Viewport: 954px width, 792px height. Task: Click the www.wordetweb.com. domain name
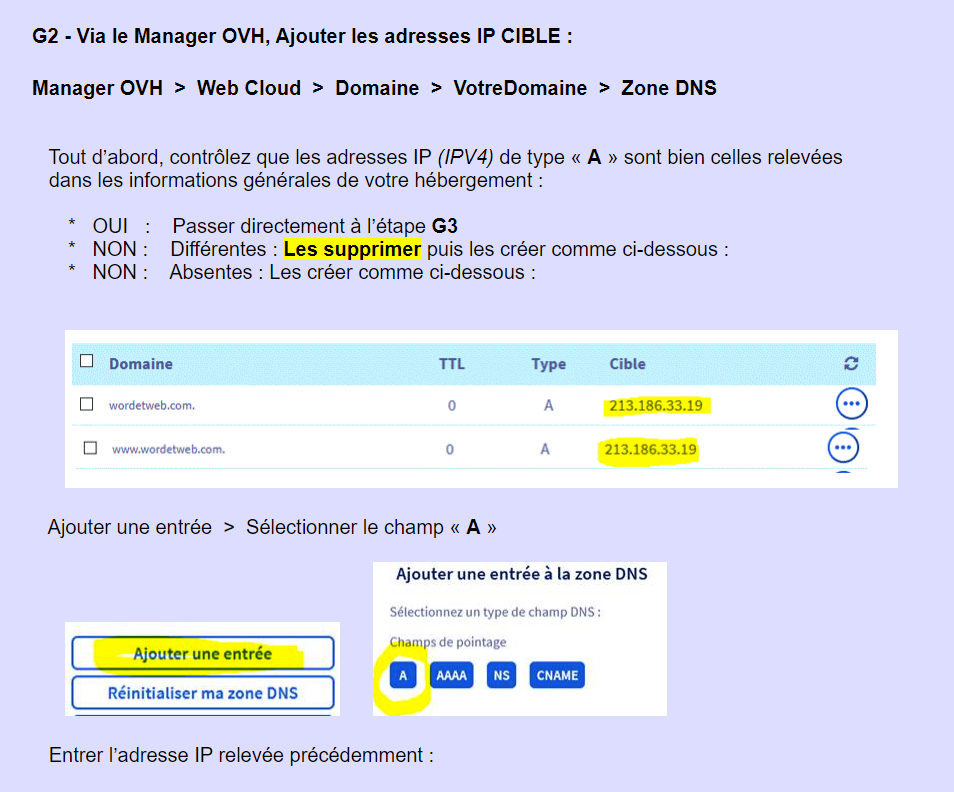point(168,449)
